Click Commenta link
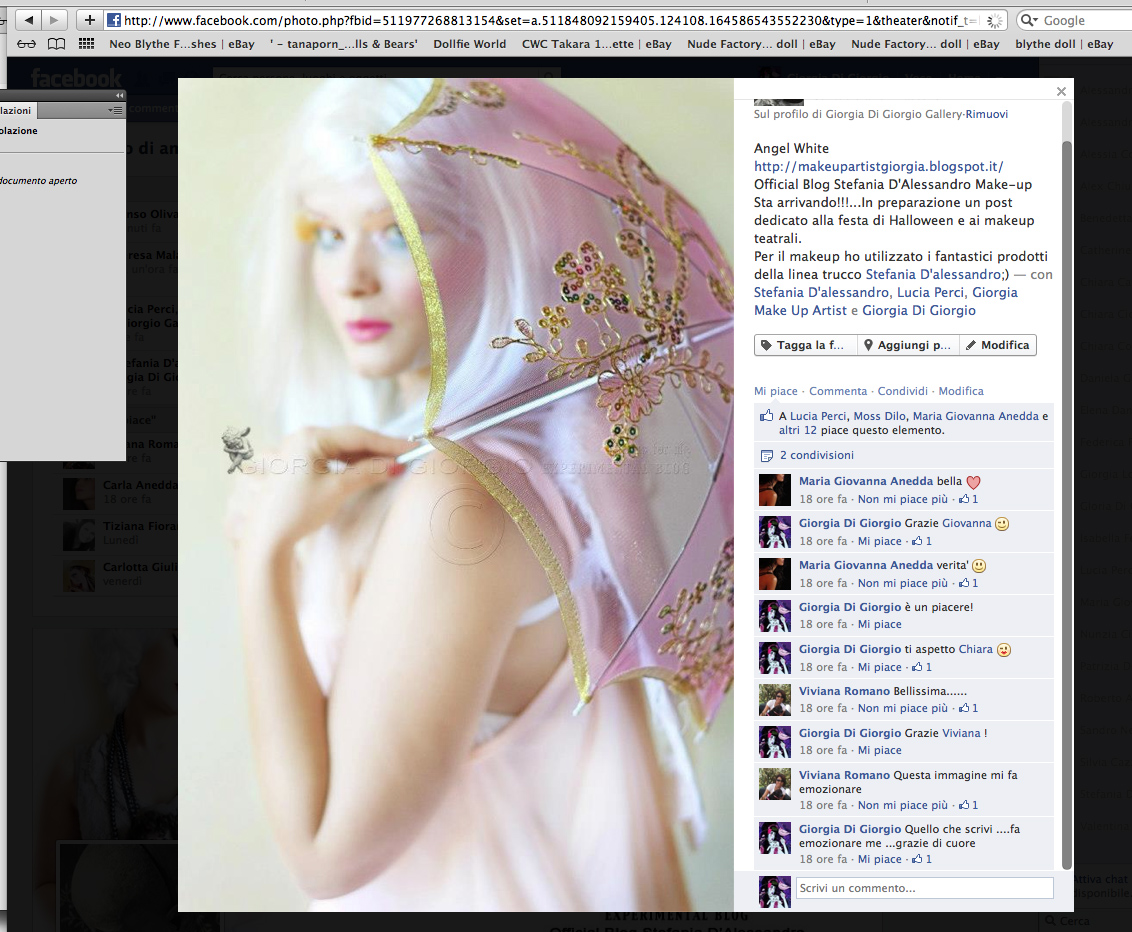1132x932 pixels. tap(837, 391)
